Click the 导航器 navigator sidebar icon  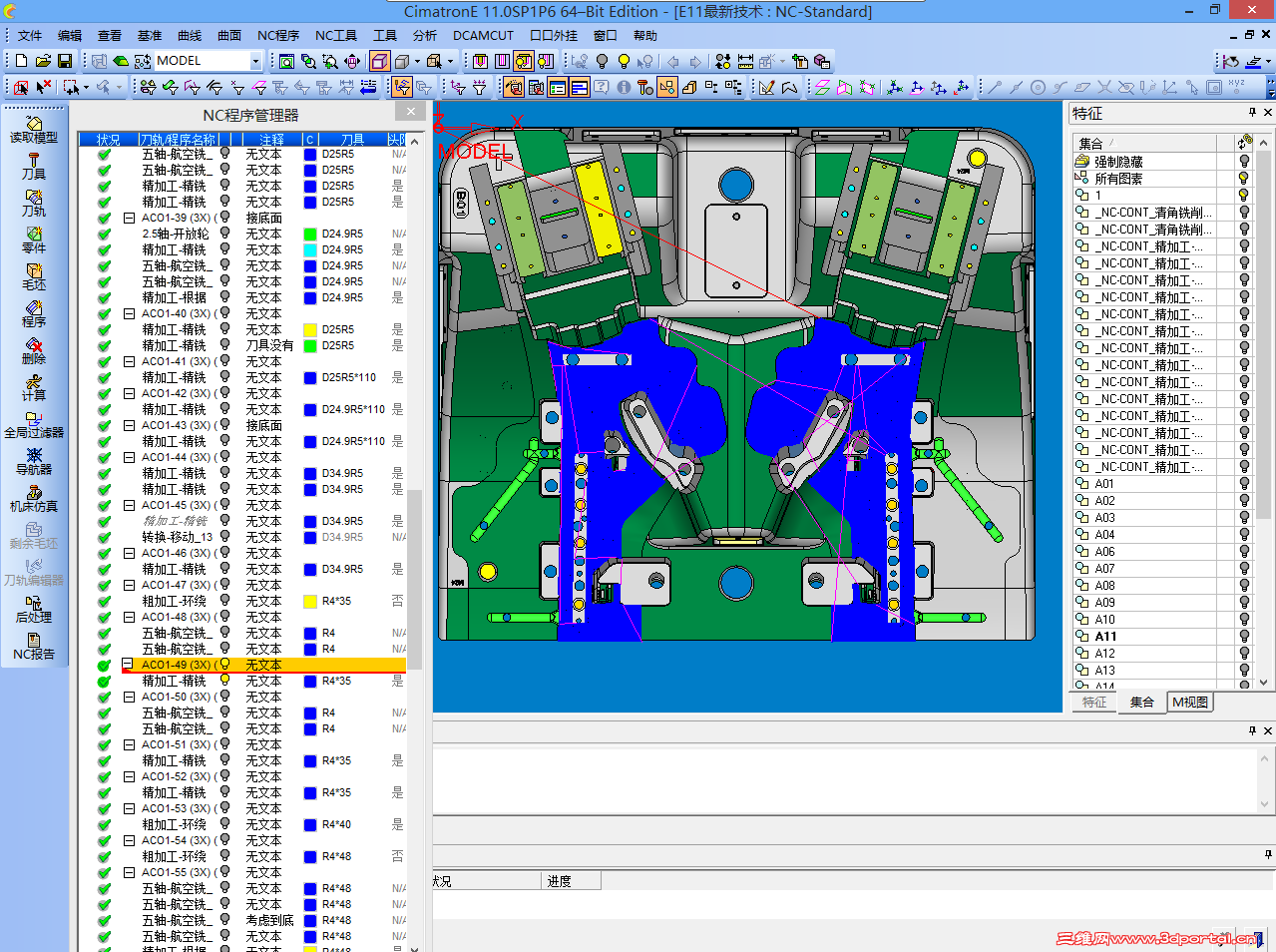(x=34, y=462)
